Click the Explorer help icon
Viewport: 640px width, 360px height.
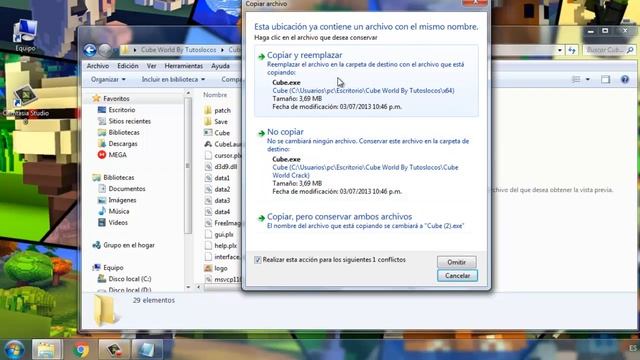625,80
